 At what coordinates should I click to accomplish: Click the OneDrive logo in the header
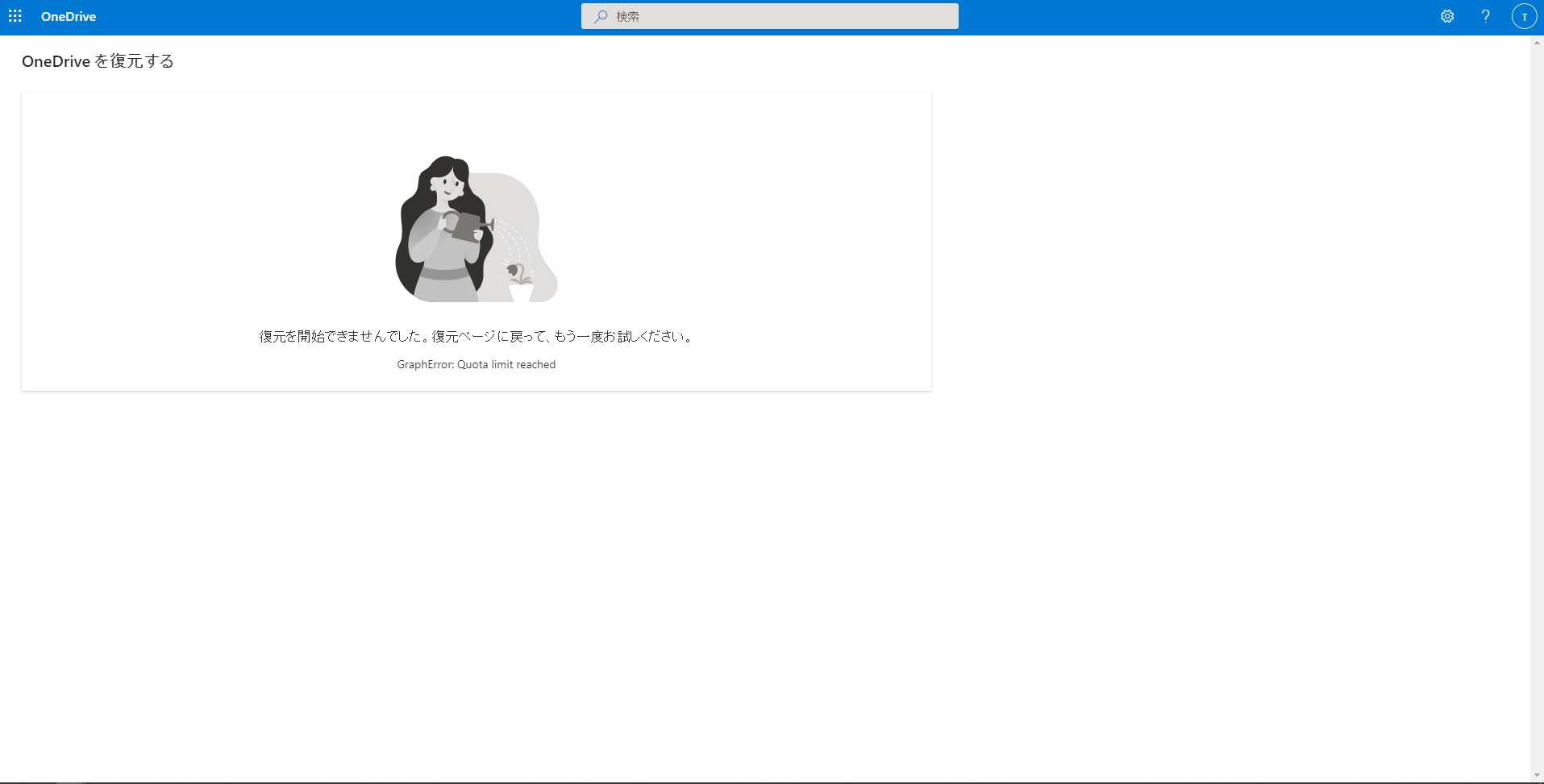68,16
